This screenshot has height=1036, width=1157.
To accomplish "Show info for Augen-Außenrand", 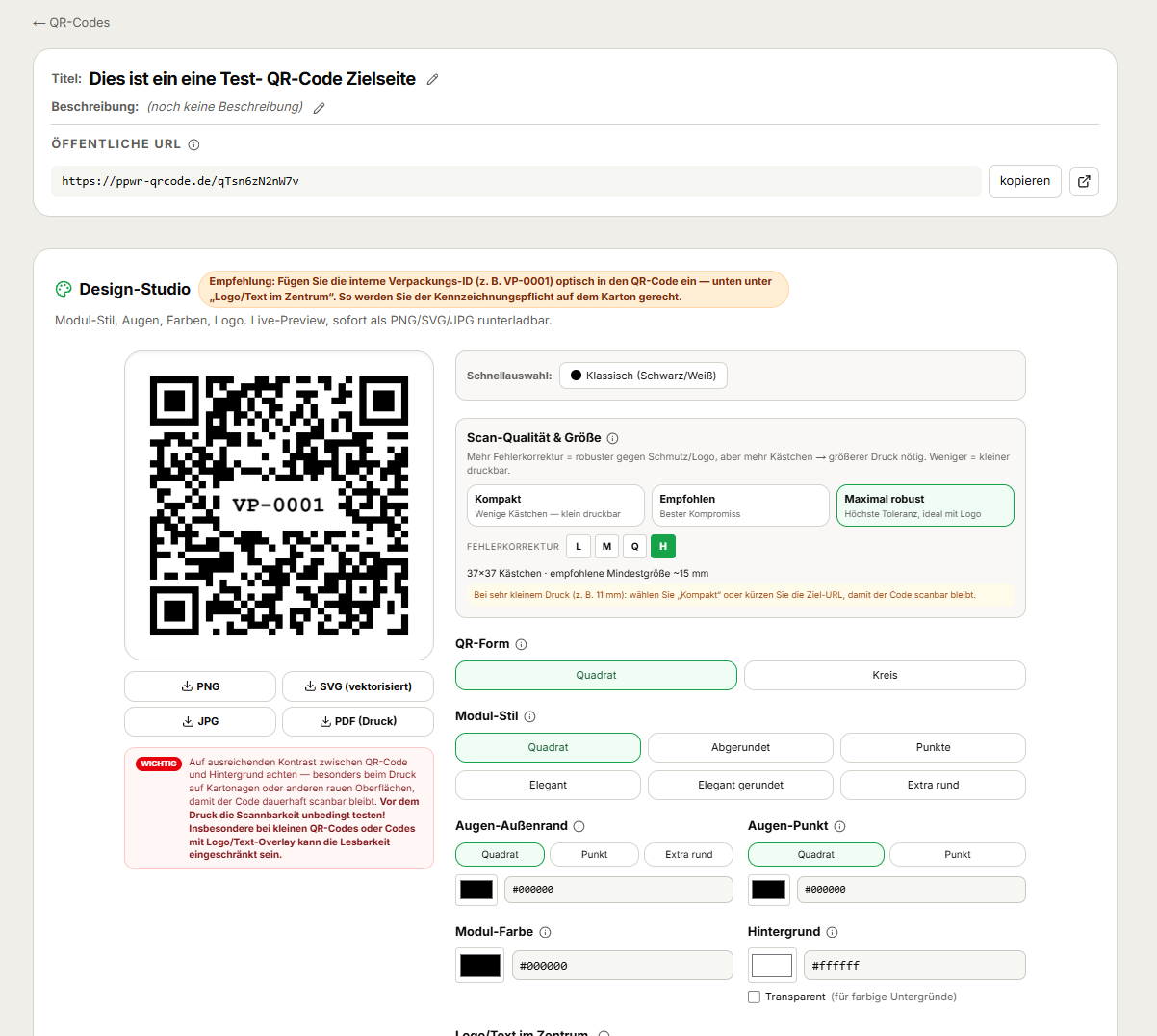I will 578,826.
